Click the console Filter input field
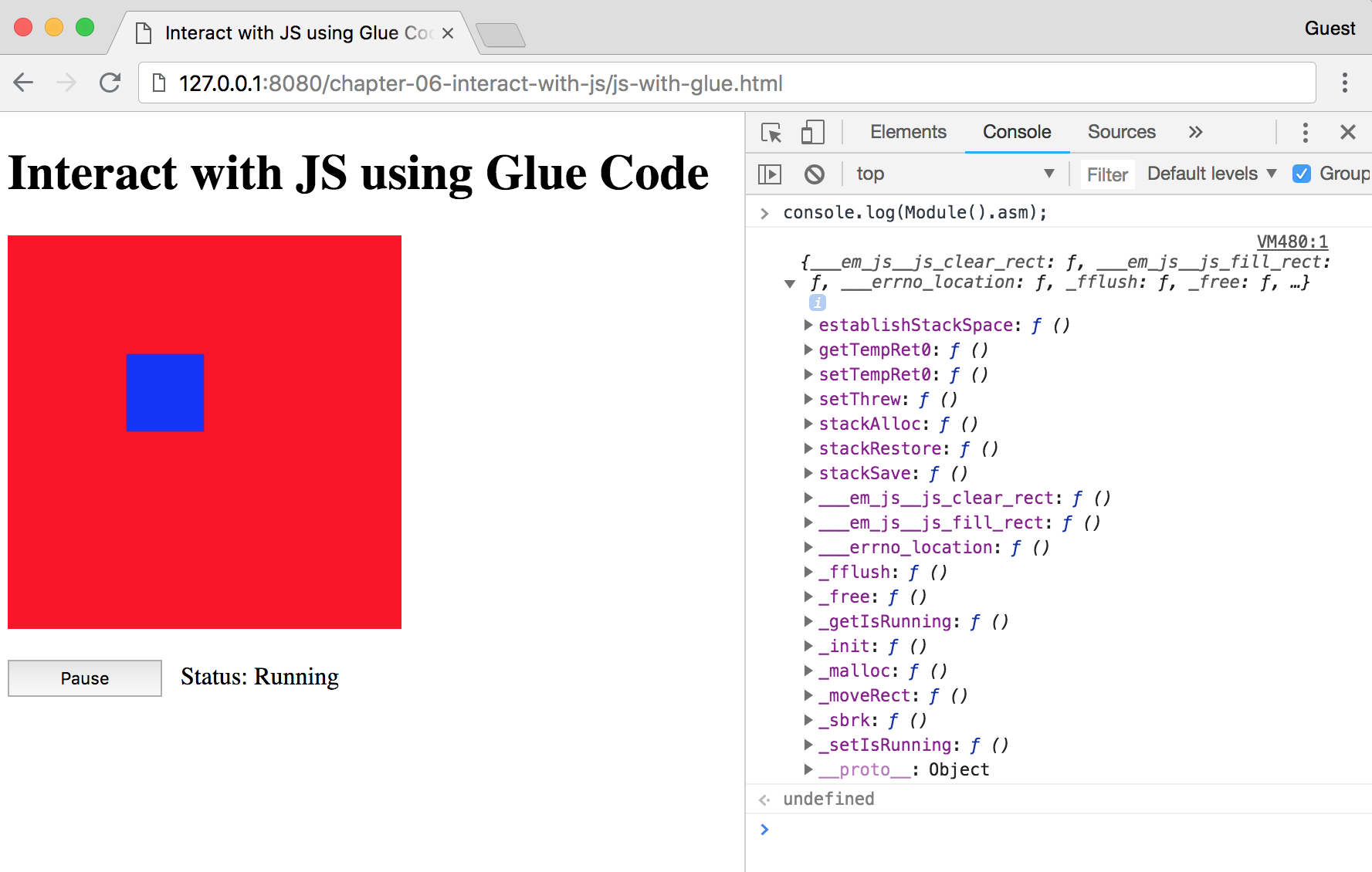1372x872 pixels. [1107, 175]
